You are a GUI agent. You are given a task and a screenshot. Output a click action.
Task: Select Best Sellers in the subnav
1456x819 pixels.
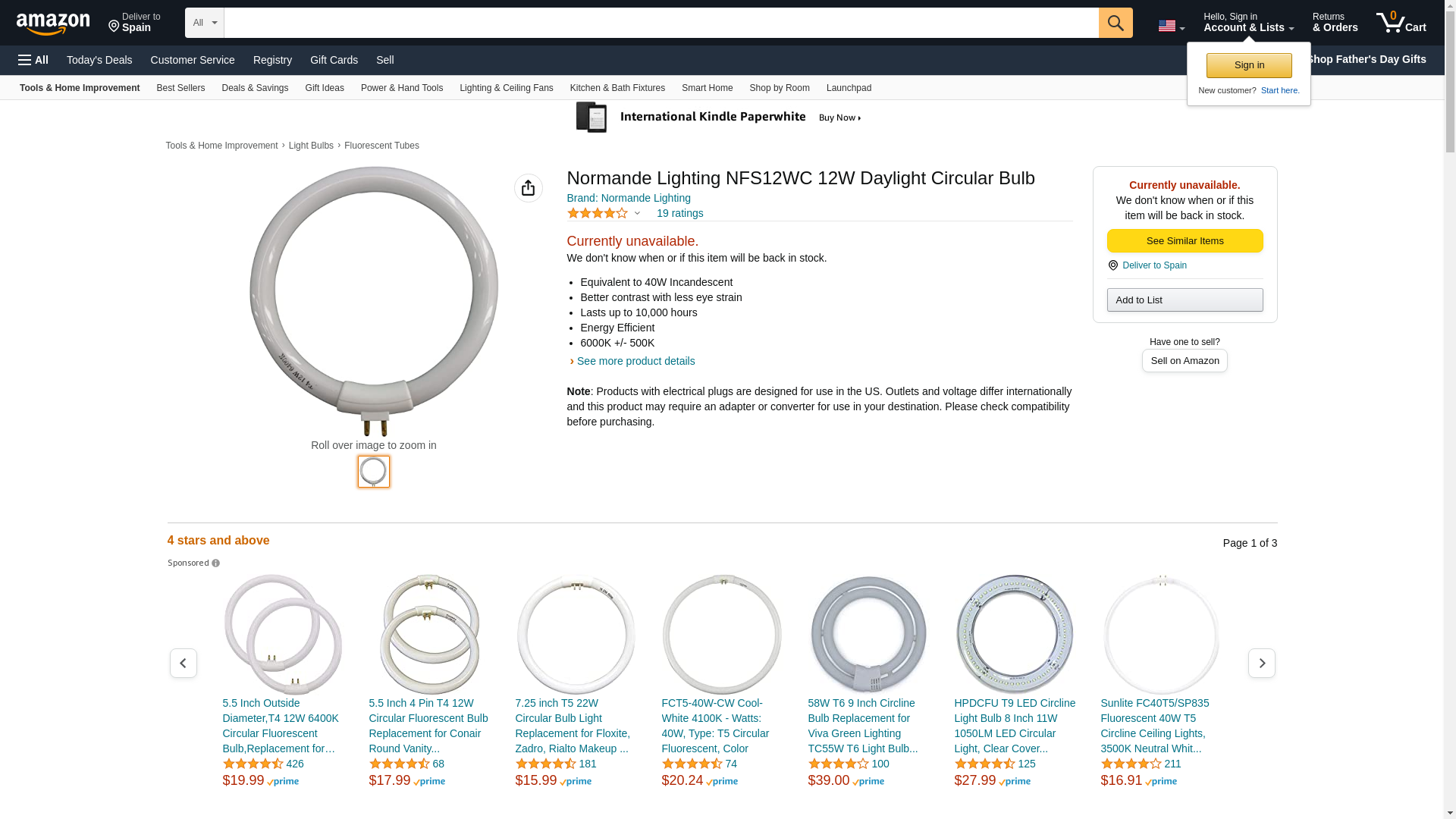tap(180, 88)
